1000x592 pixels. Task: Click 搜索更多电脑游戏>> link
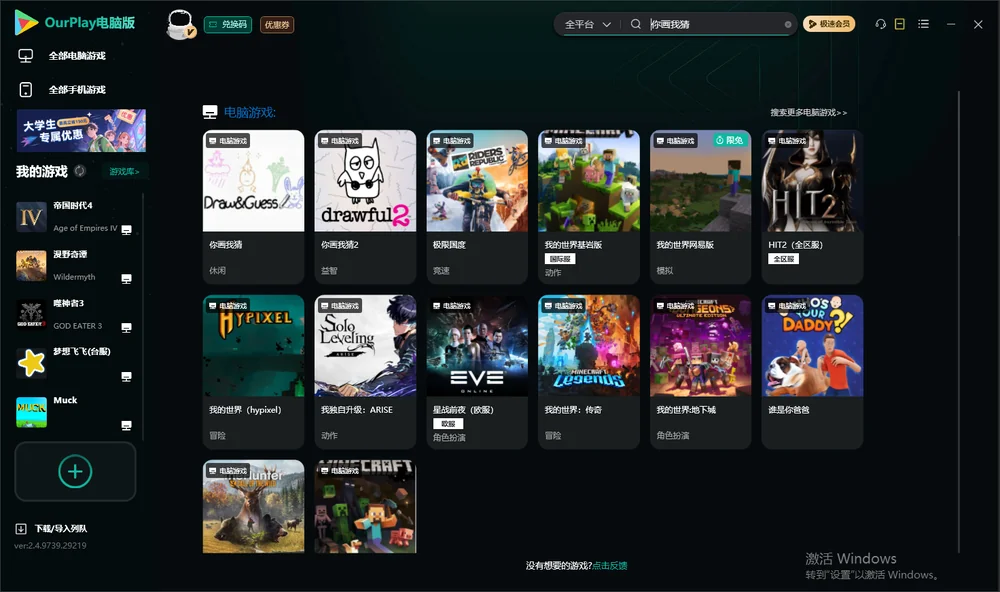809,113
